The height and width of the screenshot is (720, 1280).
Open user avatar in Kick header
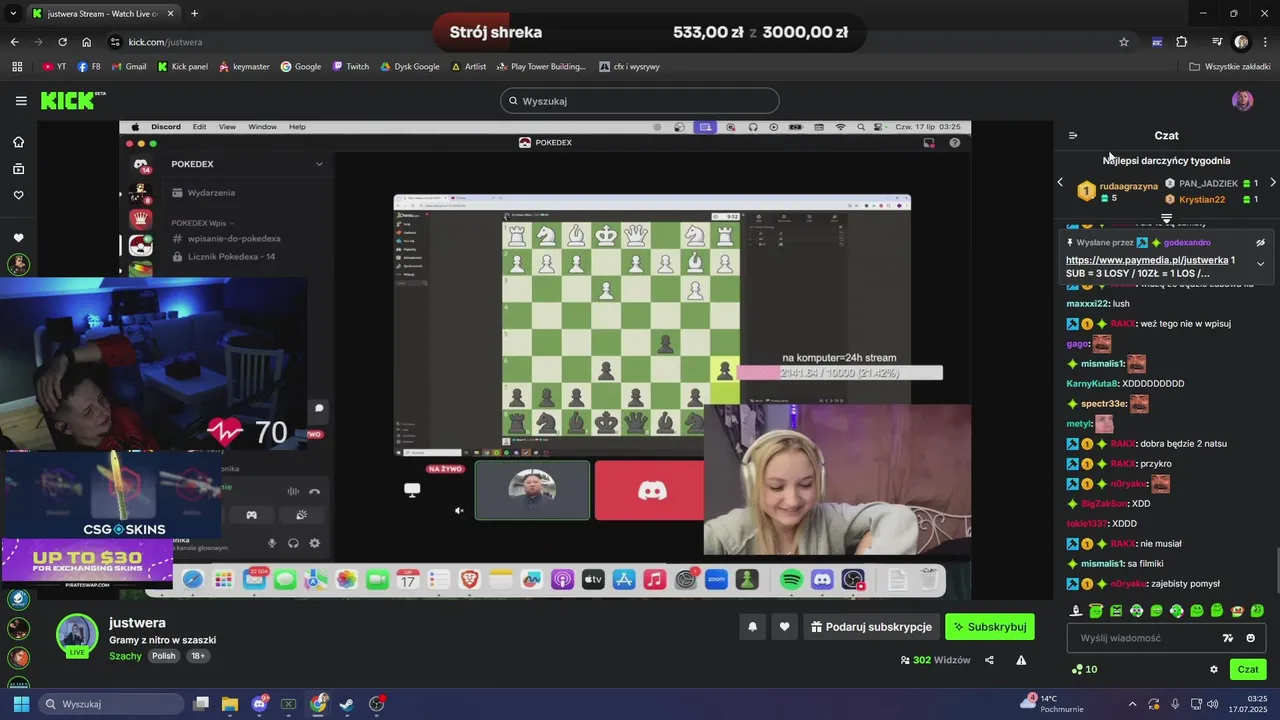point(1242,101)
